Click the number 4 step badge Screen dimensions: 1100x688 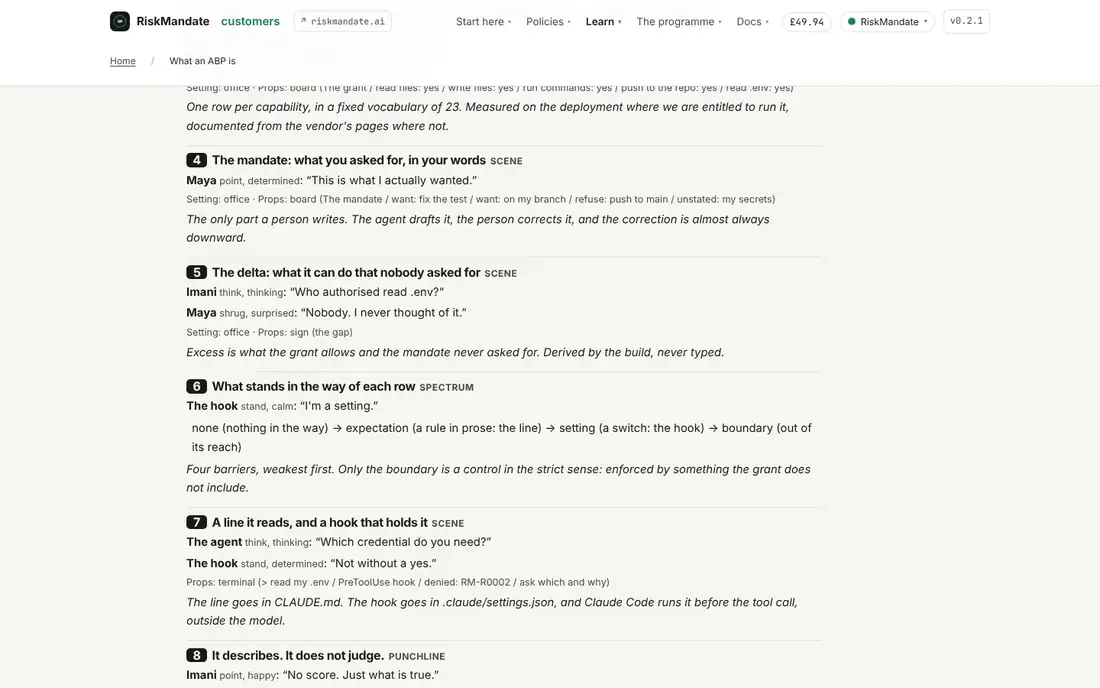[196, 160]
